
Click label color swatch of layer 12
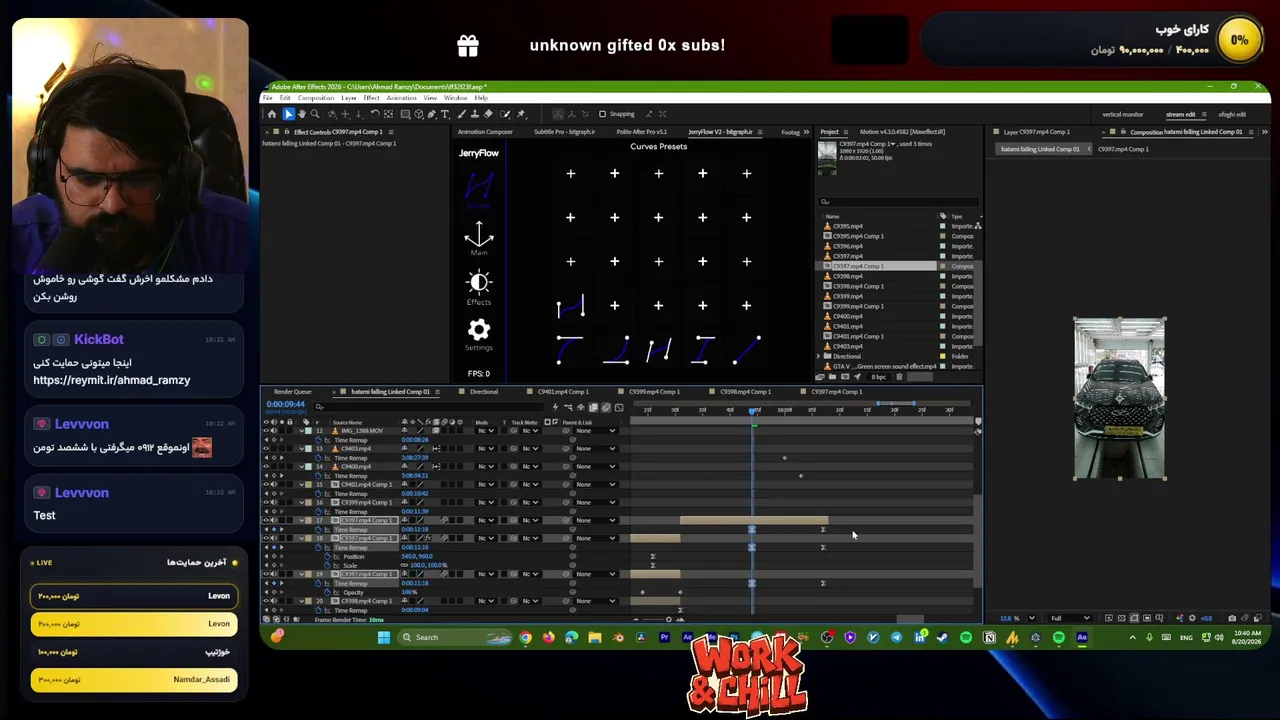(308, 431)
